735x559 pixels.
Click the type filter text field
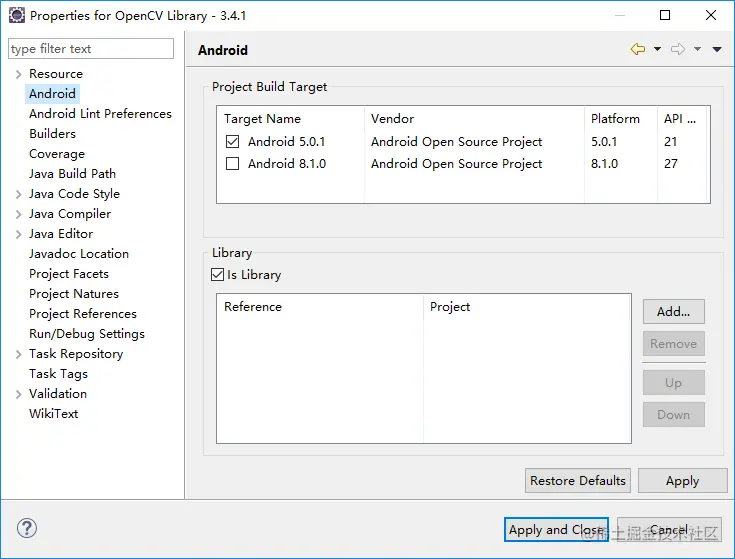click(91, 49)
